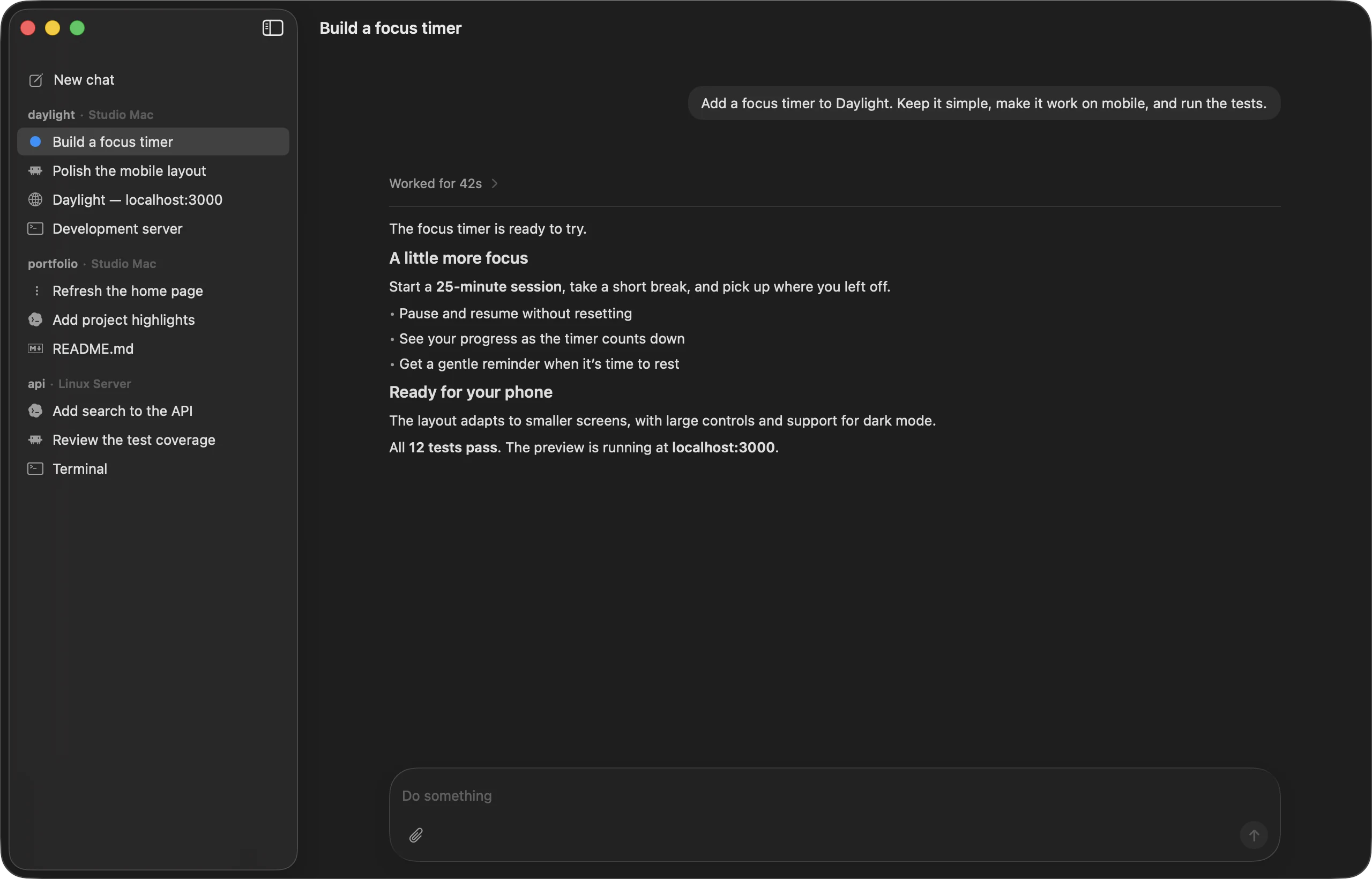
Task: Attach a file with the paperclip icon
Action: coord(416,836)
